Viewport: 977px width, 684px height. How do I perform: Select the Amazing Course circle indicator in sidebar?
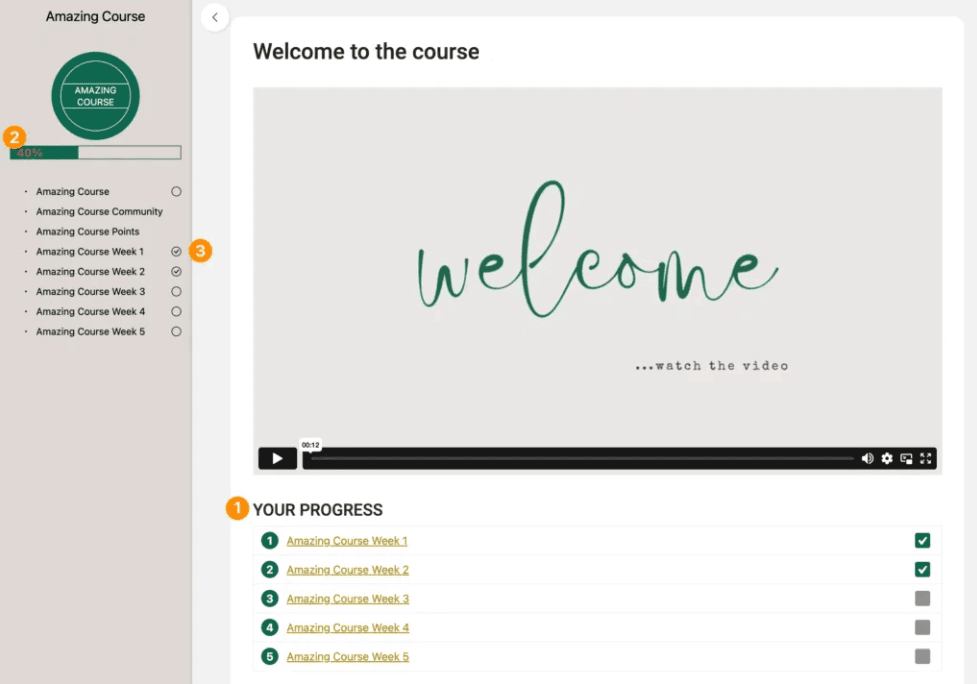tap(176, 192)
